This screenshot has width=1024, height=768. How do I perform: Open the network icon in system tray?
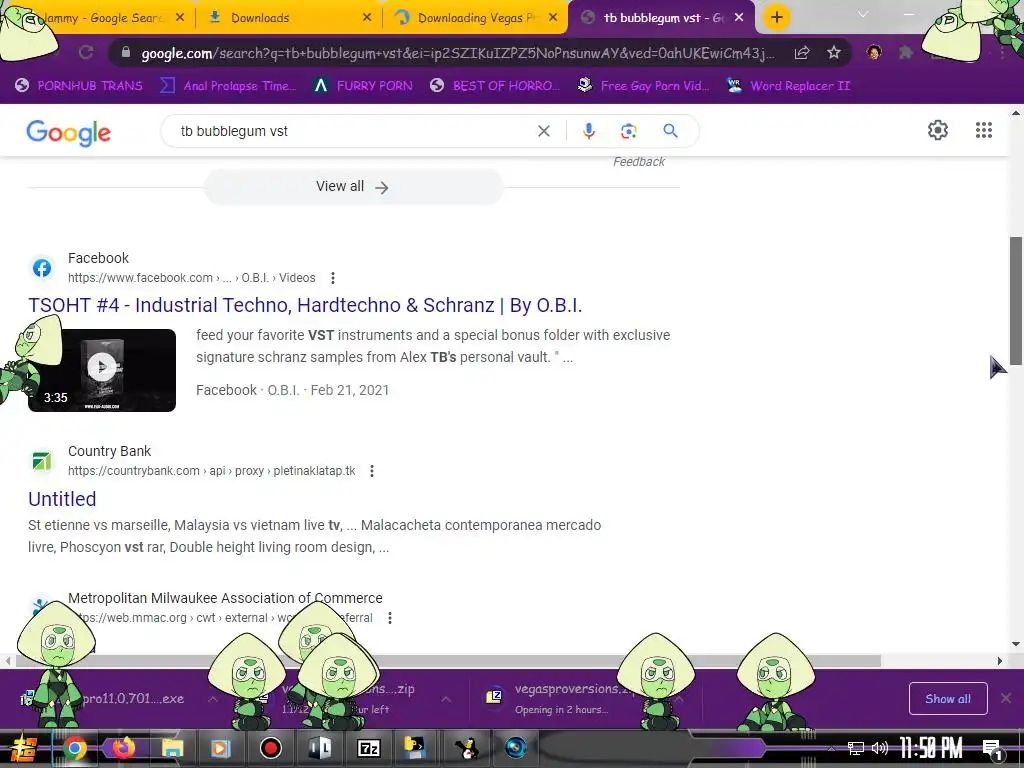click(x=855, y=748)
